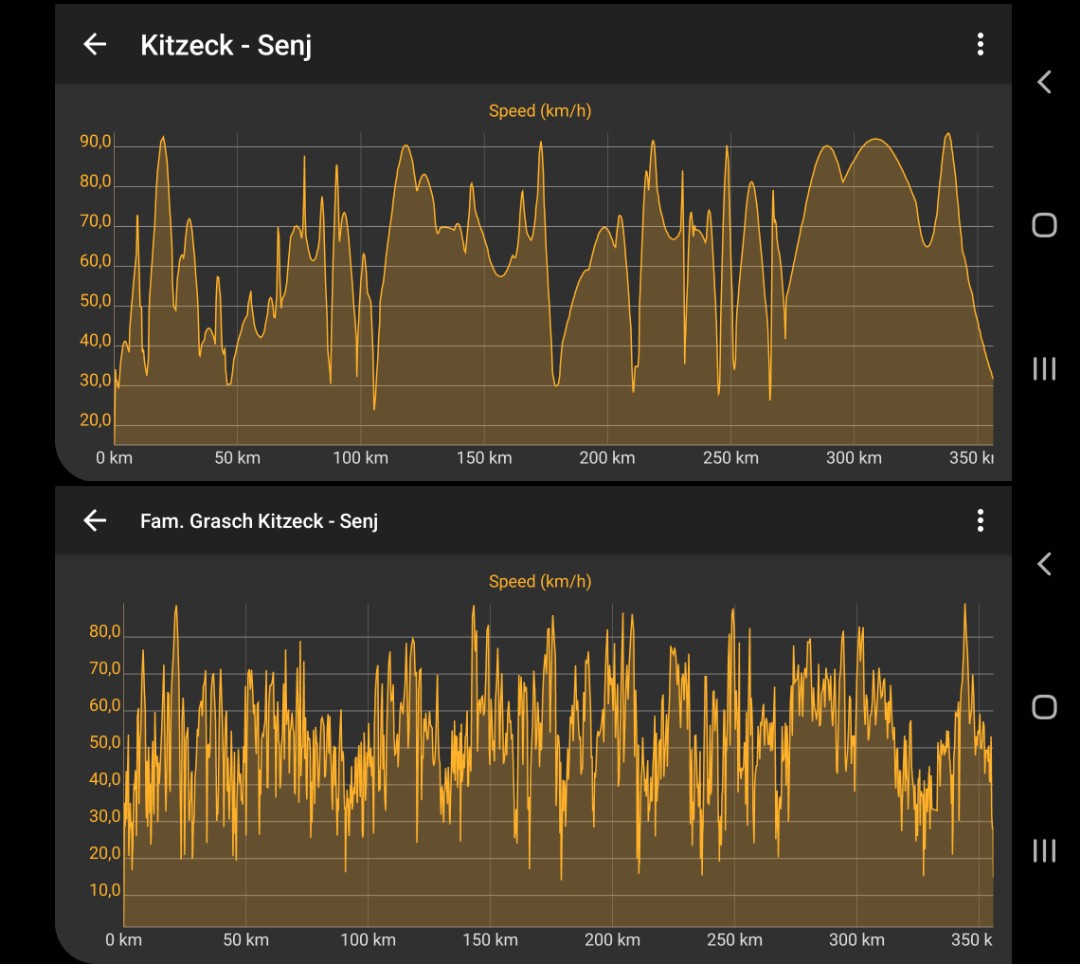Image resolution: width=1080 pixels, height=964 pixels.
Task: Open three-dot menu in Fam. Grasch header
Action: tap(980, 520)
